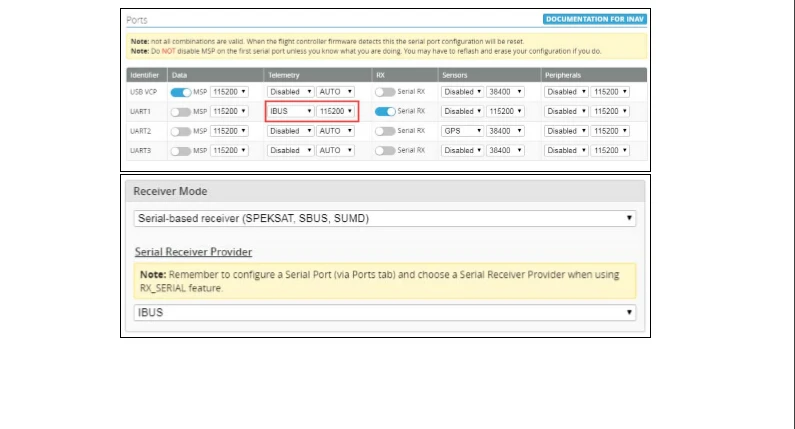Open UART3 peripherals Disabled dropdown
Viewport: 795px width, 429px height.
(566, 150)
